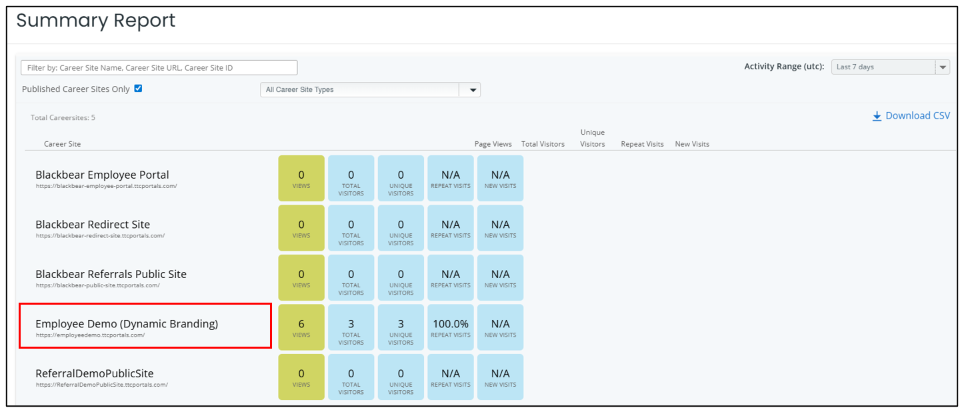Uncheck Published Career Sites Only checkbox
966x410 pixels.
point(138,89)
